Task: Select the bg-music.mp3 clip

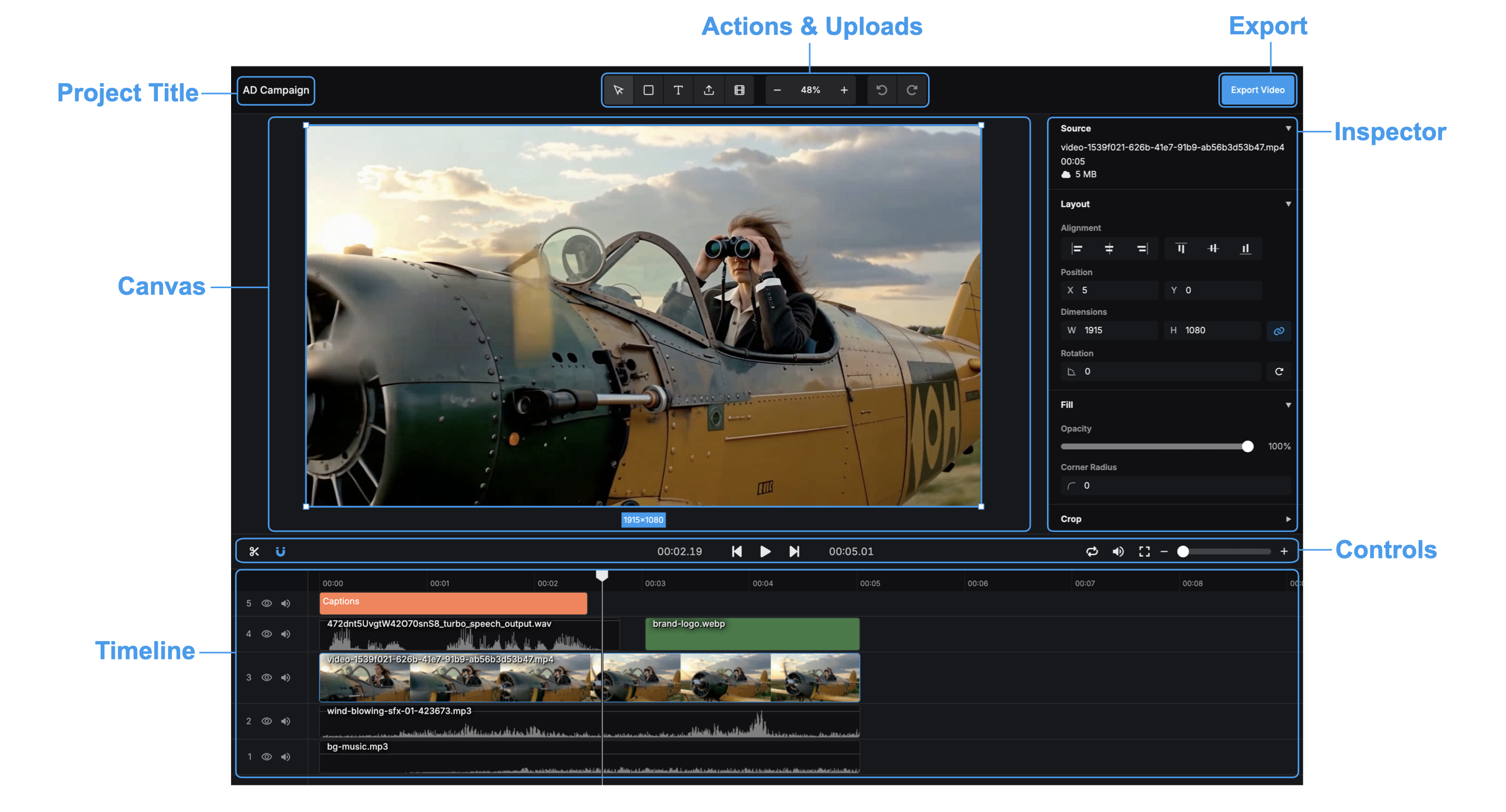Action: [589, 758]
